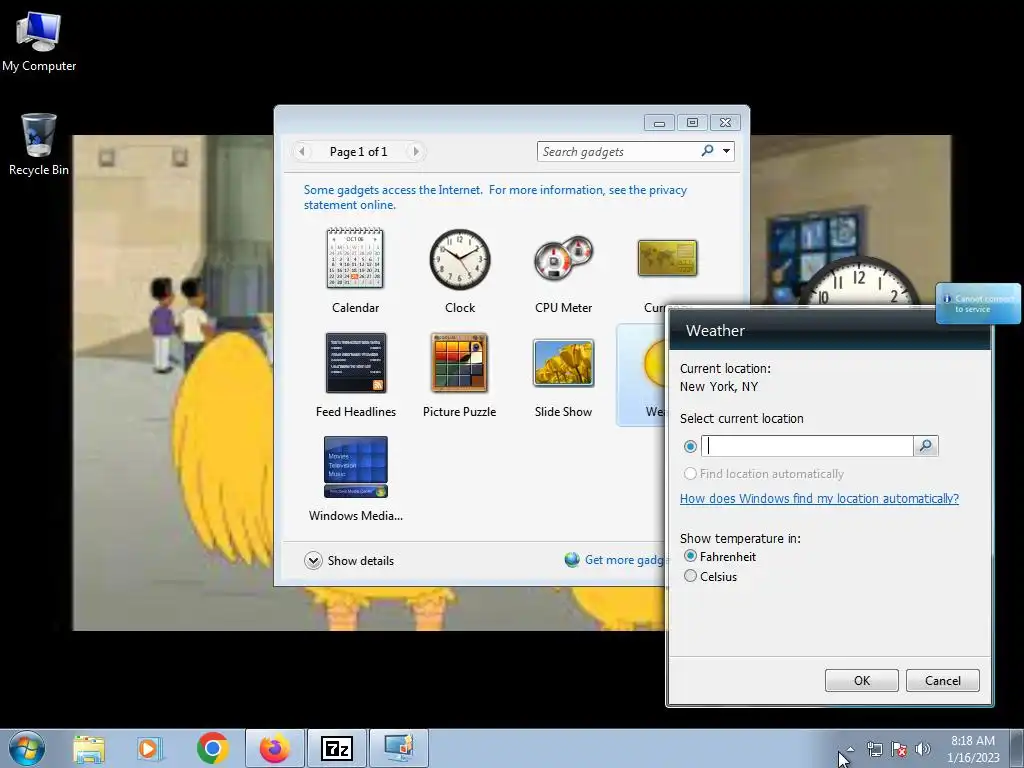This screenshot has height=768, width=1024.
Task: Add the CPU Meter gadget
Action: point(563,259)
